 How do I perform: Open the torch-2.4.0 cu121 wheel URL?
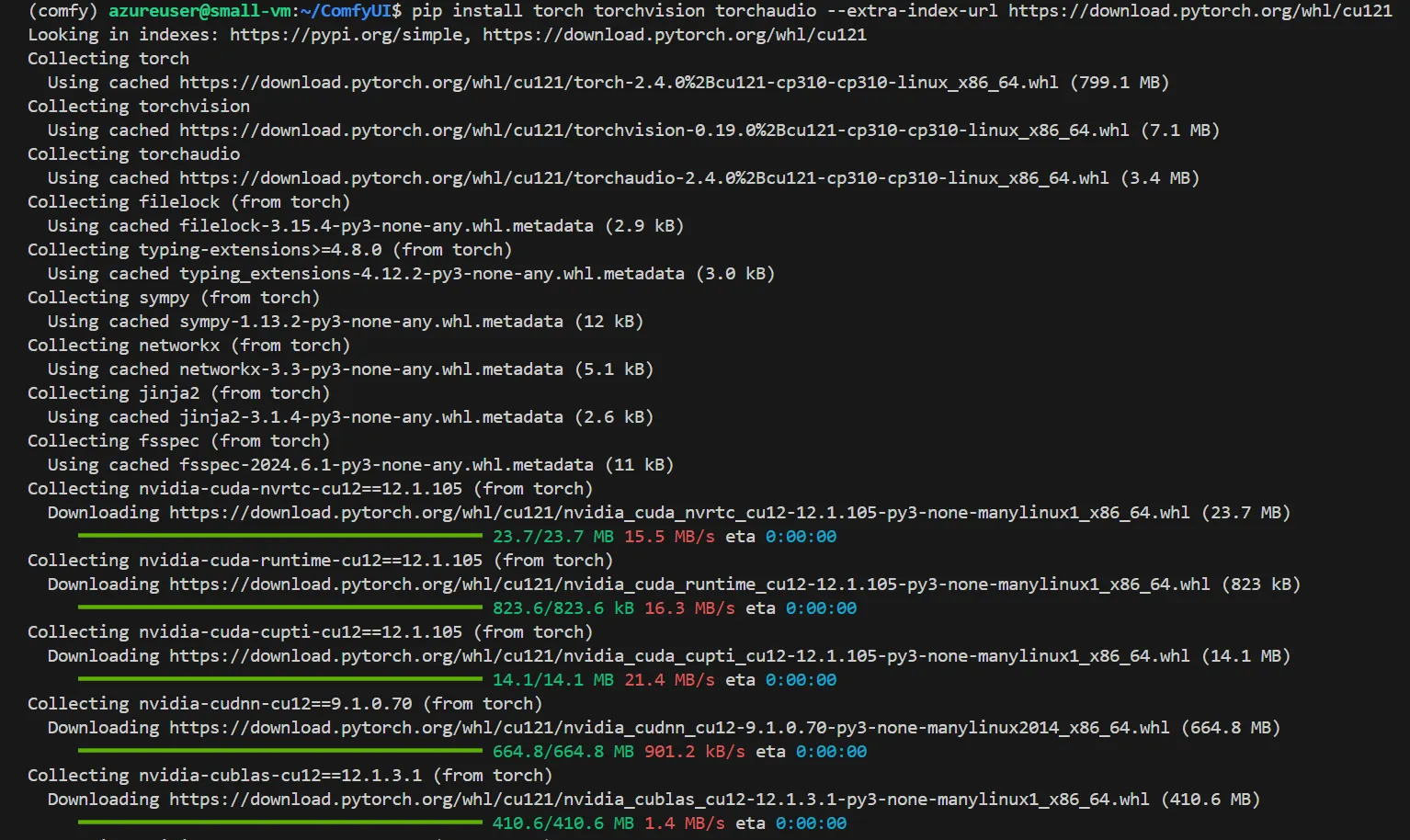point(619,83)
